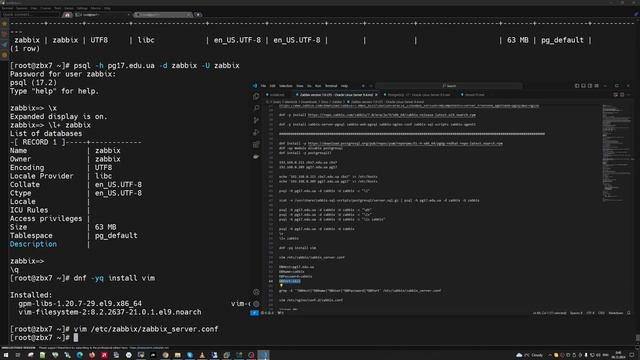Screen dimensions: 640x360
Task: Click the VS Code title bar search box
Action: click(x=449, y=86)
